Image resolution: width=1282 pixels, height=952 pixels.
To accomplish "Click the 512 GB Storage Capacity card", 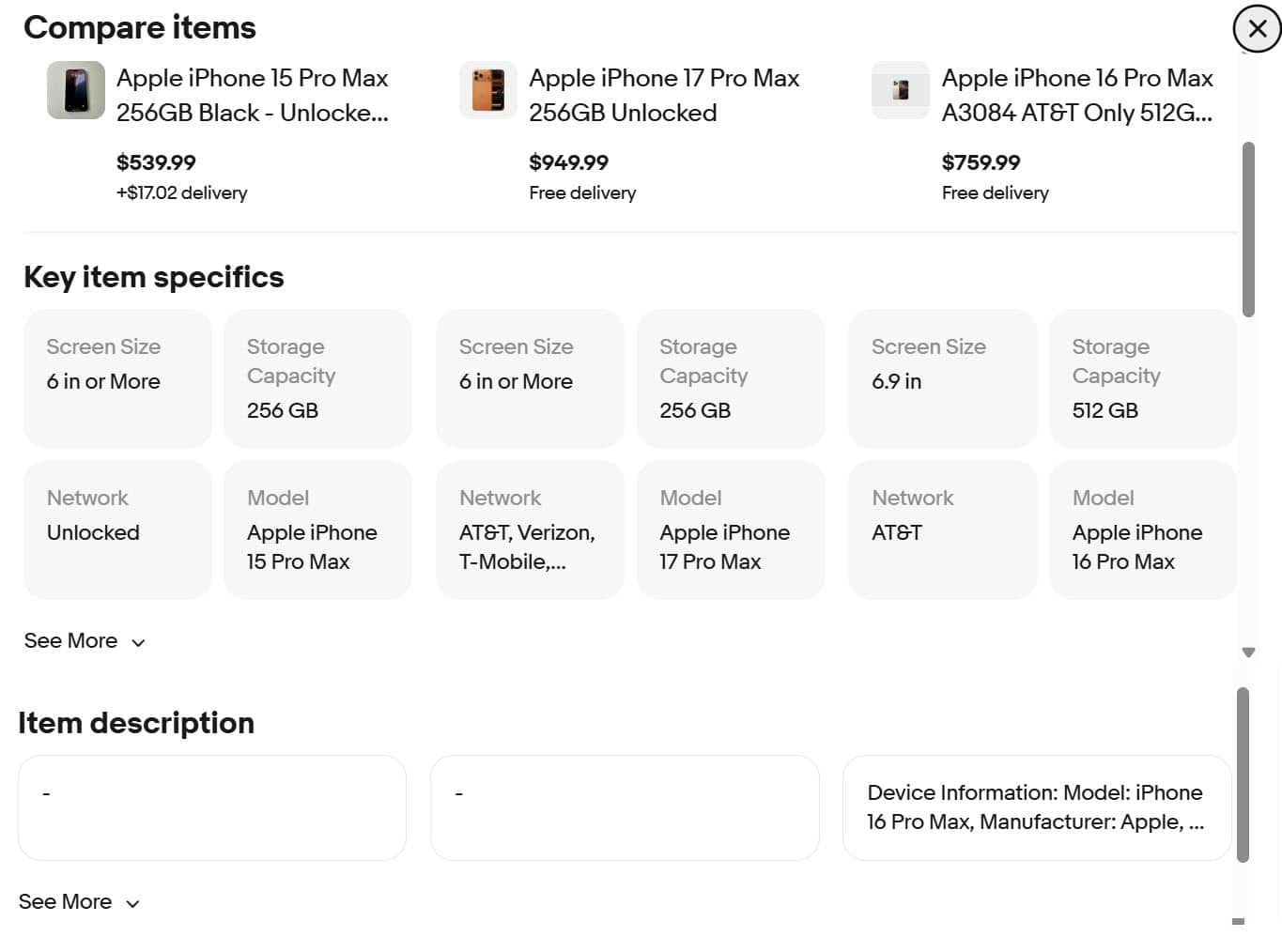I will pyautogui.click(x=1142, y=378).
